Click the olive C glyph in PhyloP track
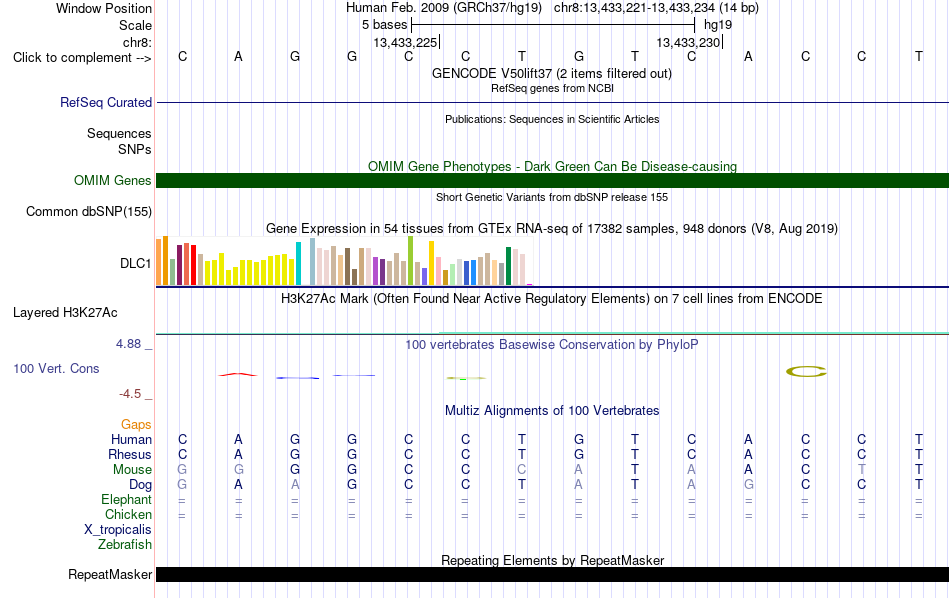Screen dimensions: 950x598 point(806,371)
